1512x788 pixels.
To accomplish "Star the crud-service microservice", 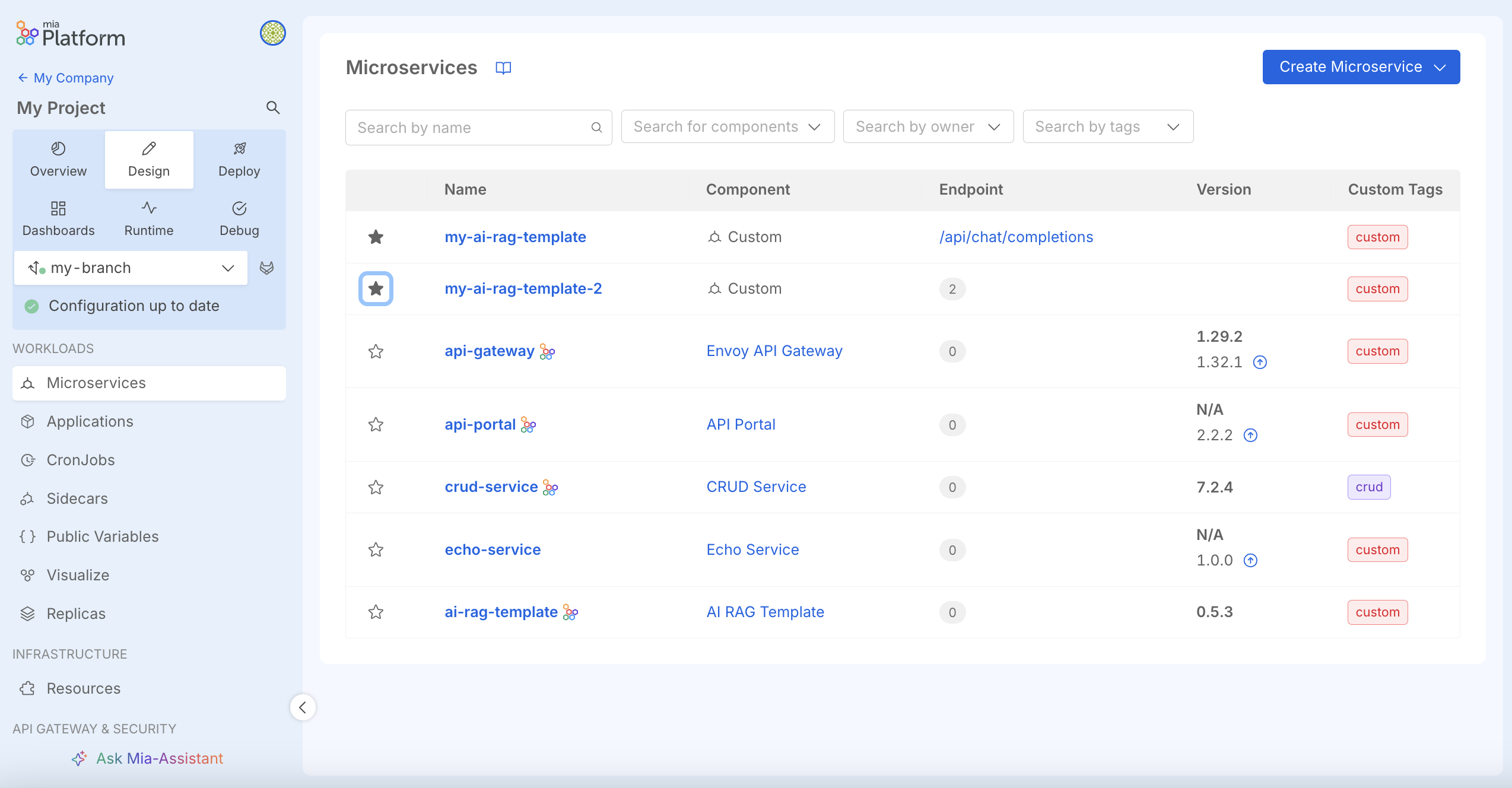I will click(x=376, y=487).
